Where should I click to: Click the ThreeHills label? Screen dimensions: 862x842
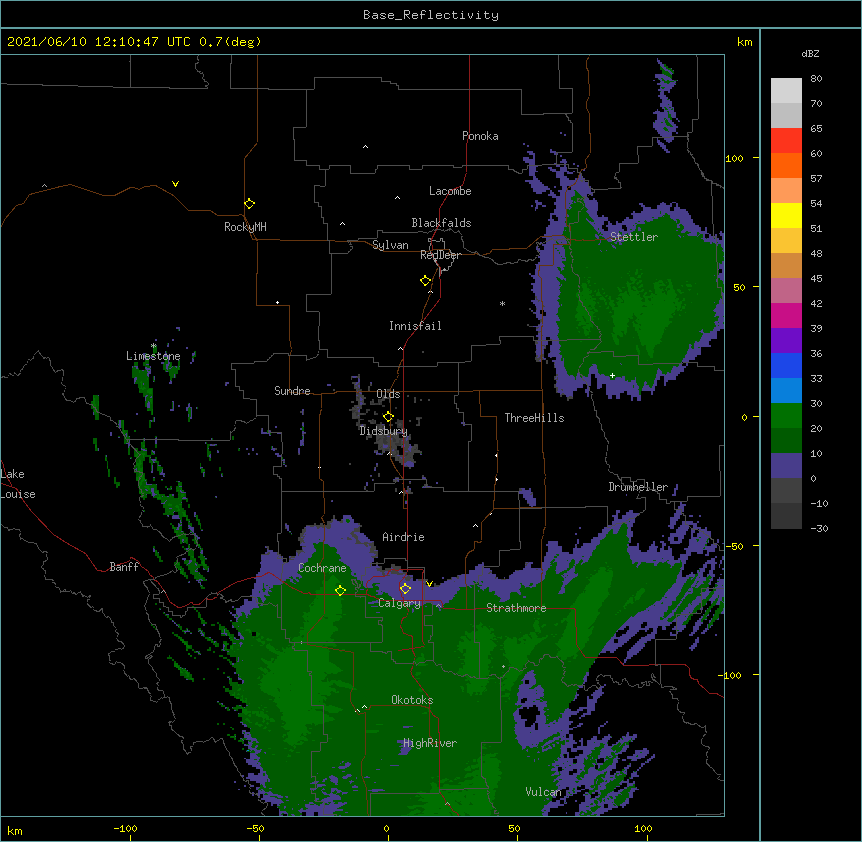tap(534, 418)
